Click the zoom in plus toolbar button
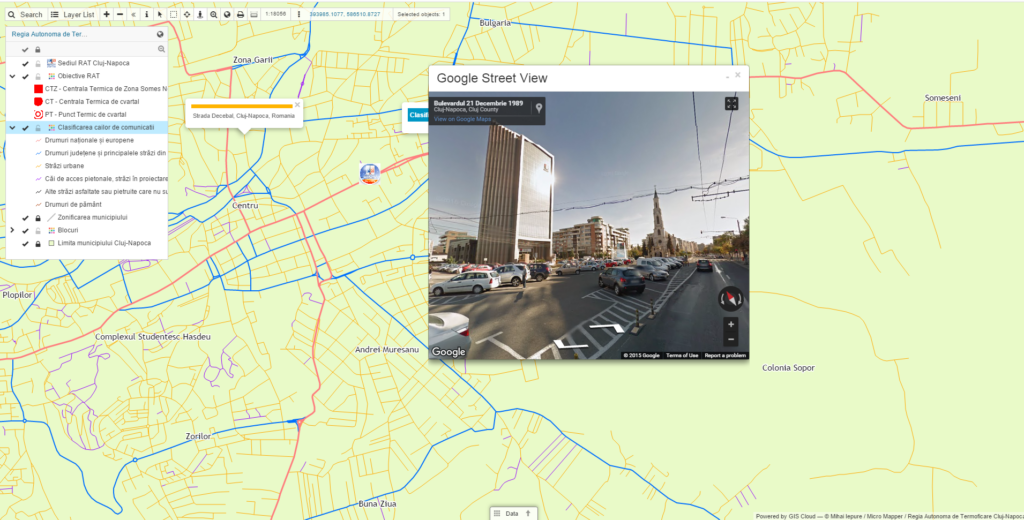 106,14
